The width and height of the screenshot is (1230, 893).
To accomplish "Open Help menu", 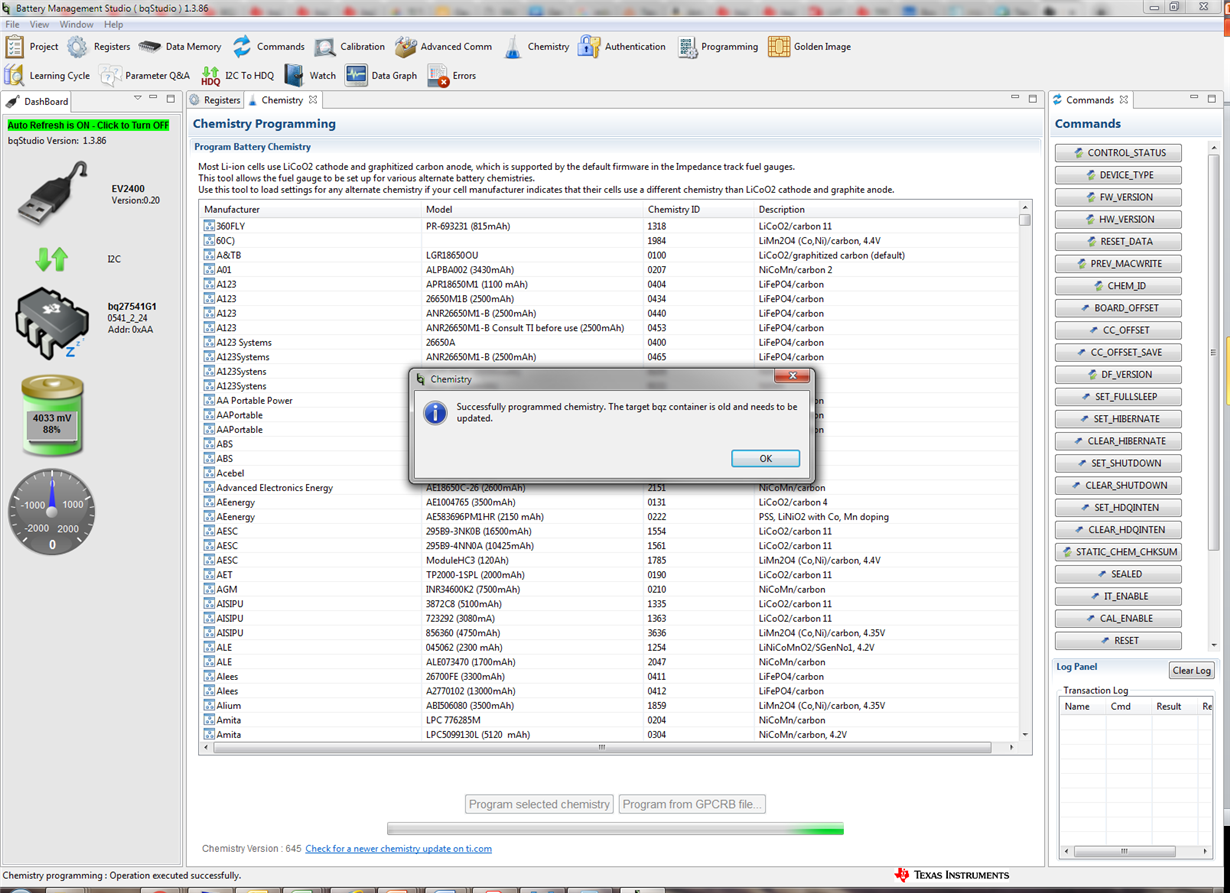I will 114,24.
